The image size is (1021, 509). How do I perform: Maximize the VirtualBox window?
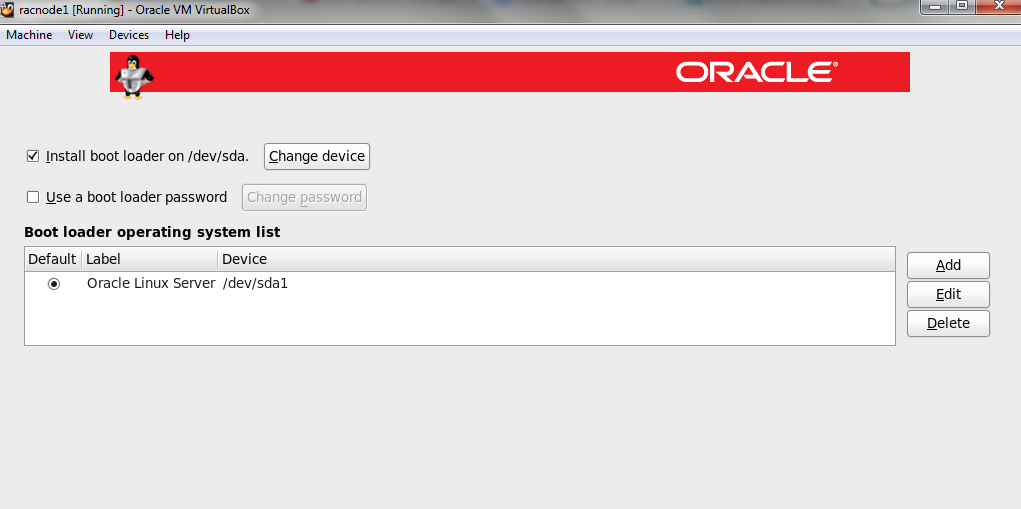point(961,7)
